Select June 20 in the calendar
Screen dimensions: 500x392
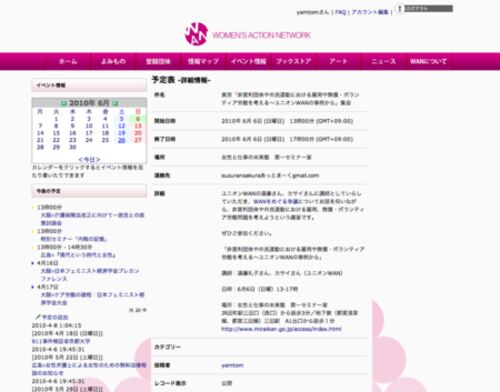click(138, 133)
